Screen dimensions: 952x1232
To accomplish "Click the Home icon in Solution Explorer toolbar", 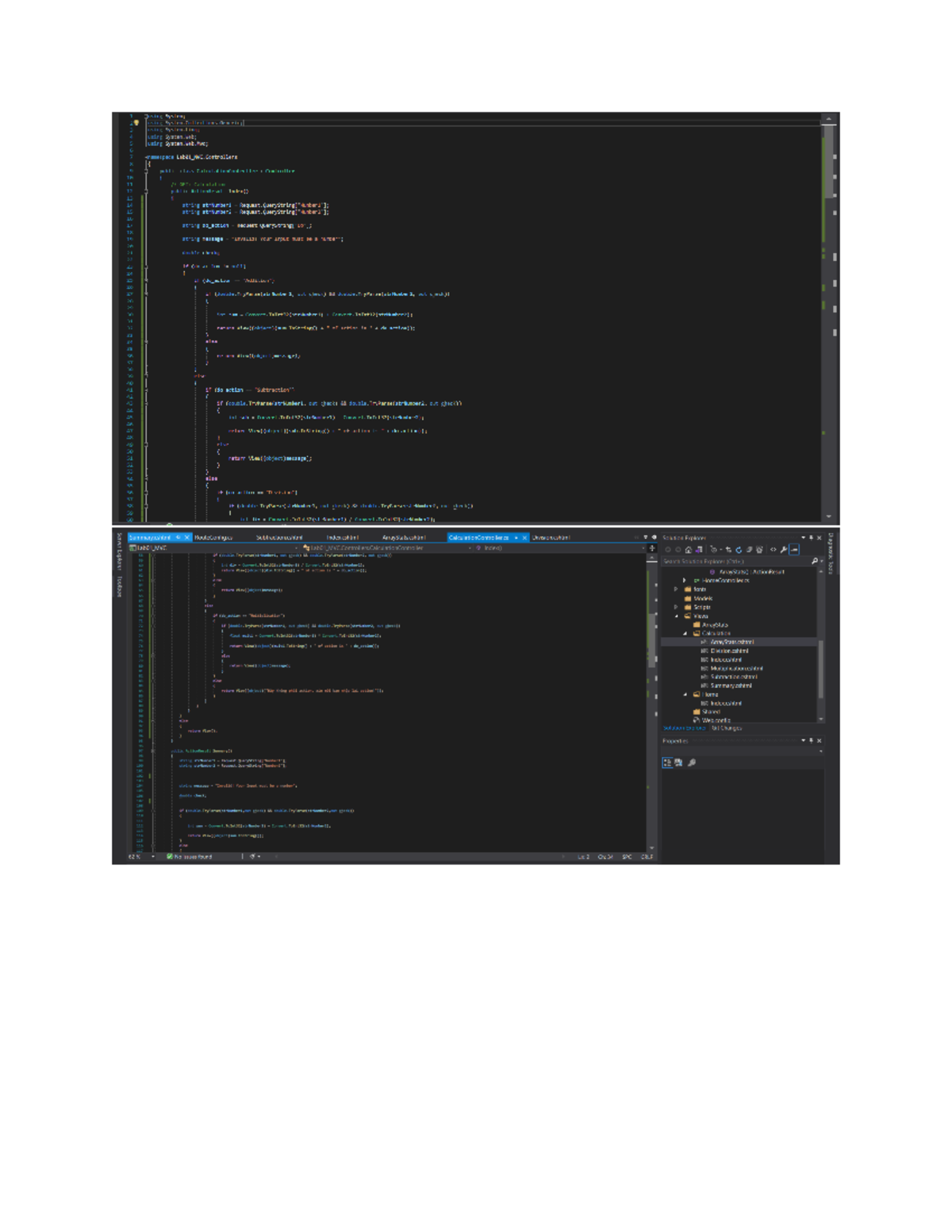I will point(688,550).
